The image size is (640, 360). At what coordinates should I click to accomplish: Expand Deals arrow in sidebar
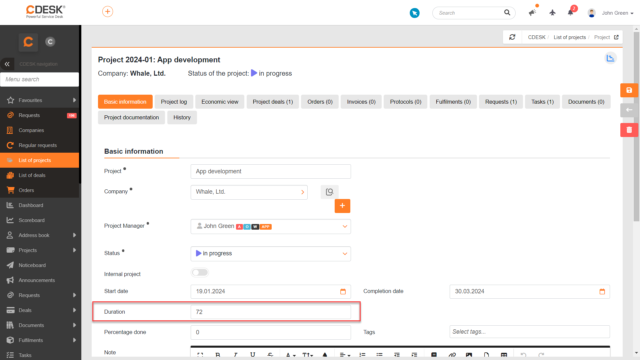(x=74, y=310)
